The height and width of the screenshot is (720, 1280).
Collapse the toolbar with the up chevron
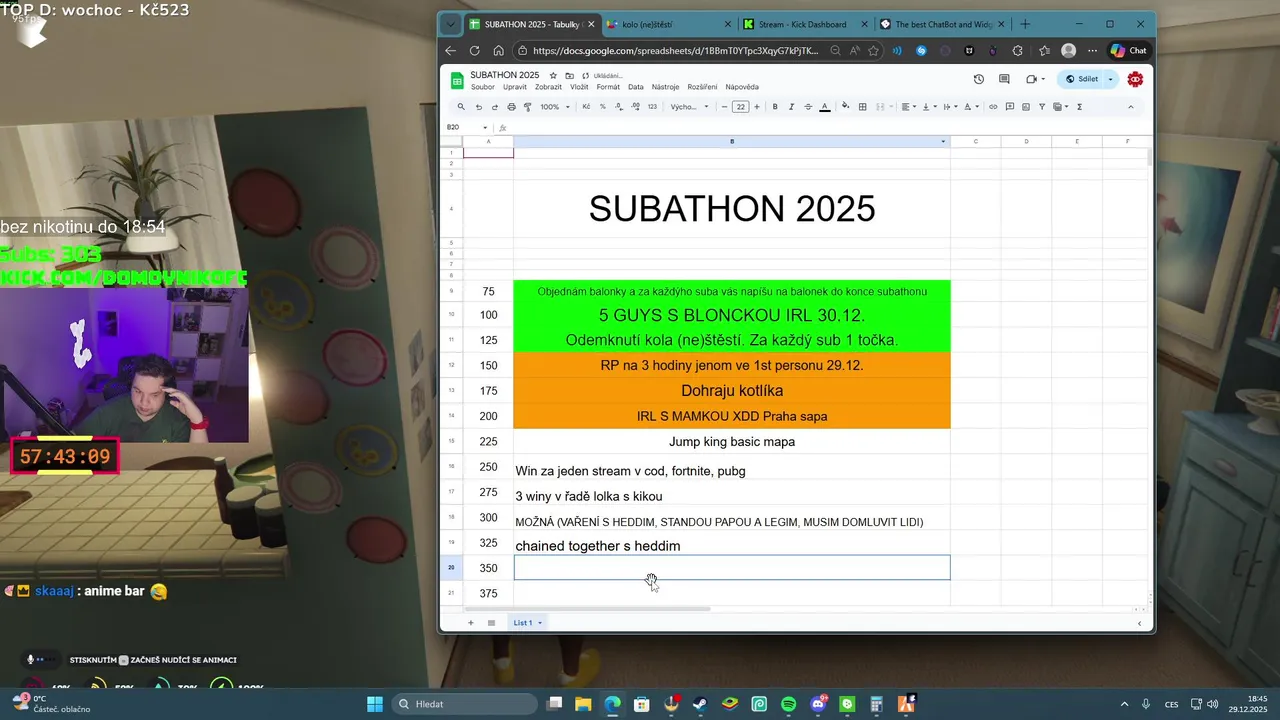tap(1131, 107)
